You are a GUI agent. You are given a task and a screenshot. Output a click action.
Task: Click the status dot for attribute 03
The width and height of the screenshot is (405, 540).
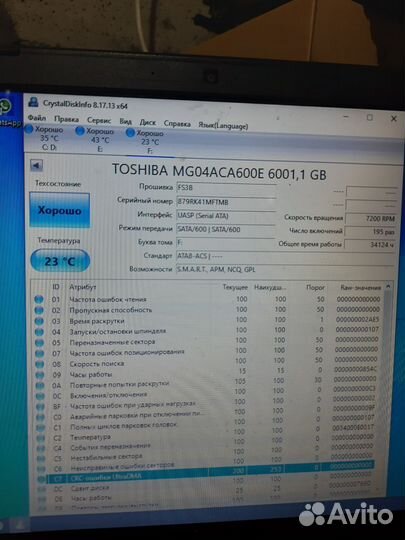(x=39, y=321)
